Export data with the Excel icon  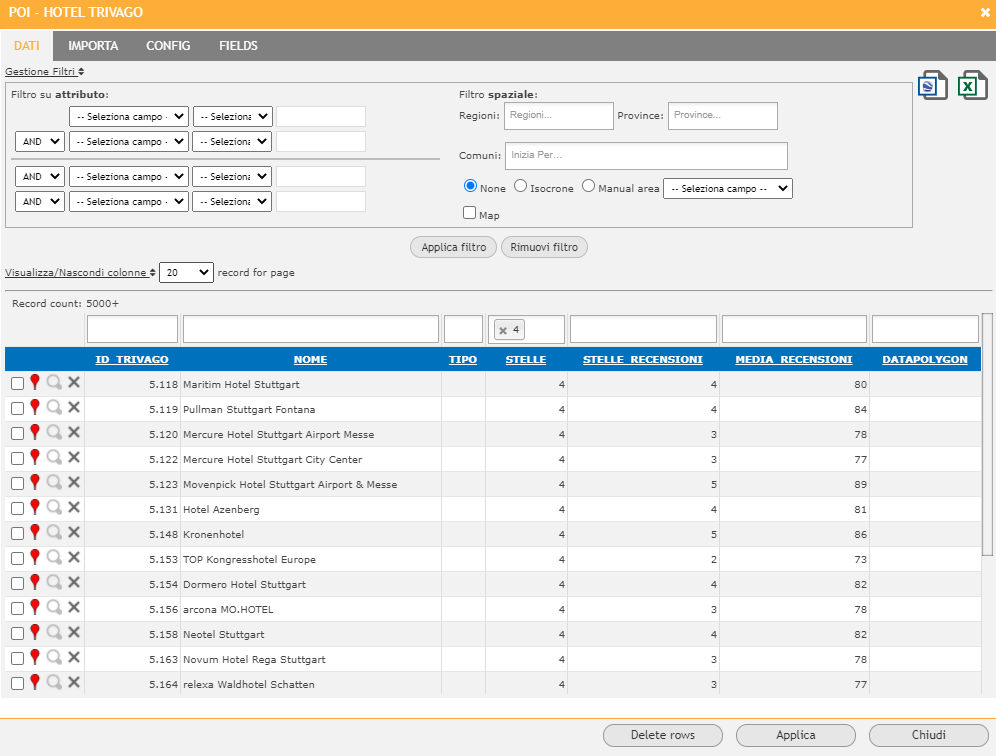coord(972,85)
